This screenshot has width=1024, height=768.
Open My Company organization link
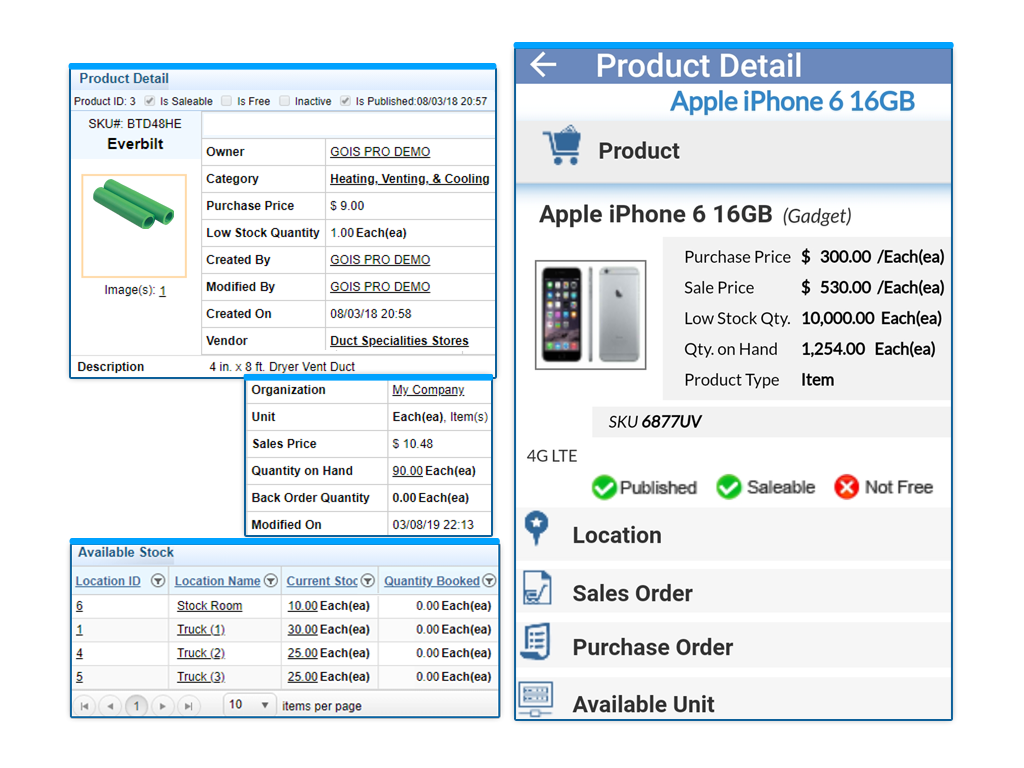(428, 390)
